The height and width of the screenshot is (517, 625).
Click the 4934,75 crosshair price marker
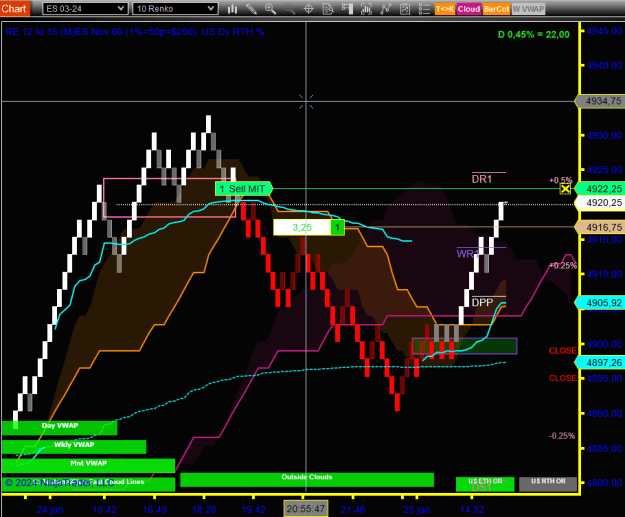pyautogui.click(x=601, y=101)
